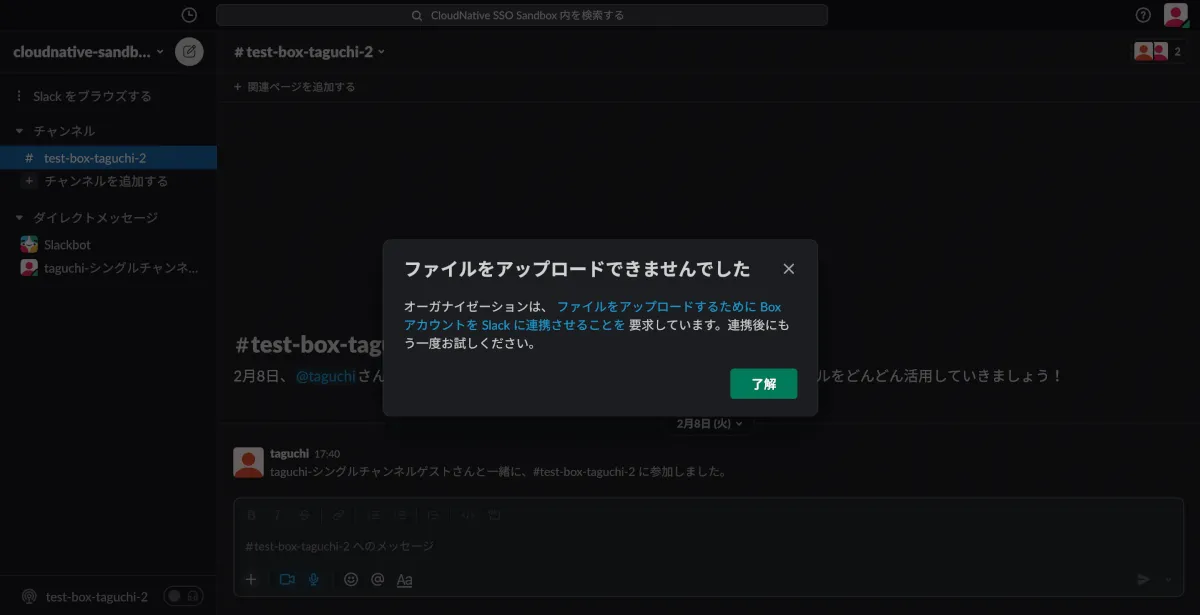Open the help question mark icon
Viewport: 1200px width, 615px height.
click(1144, 15)
